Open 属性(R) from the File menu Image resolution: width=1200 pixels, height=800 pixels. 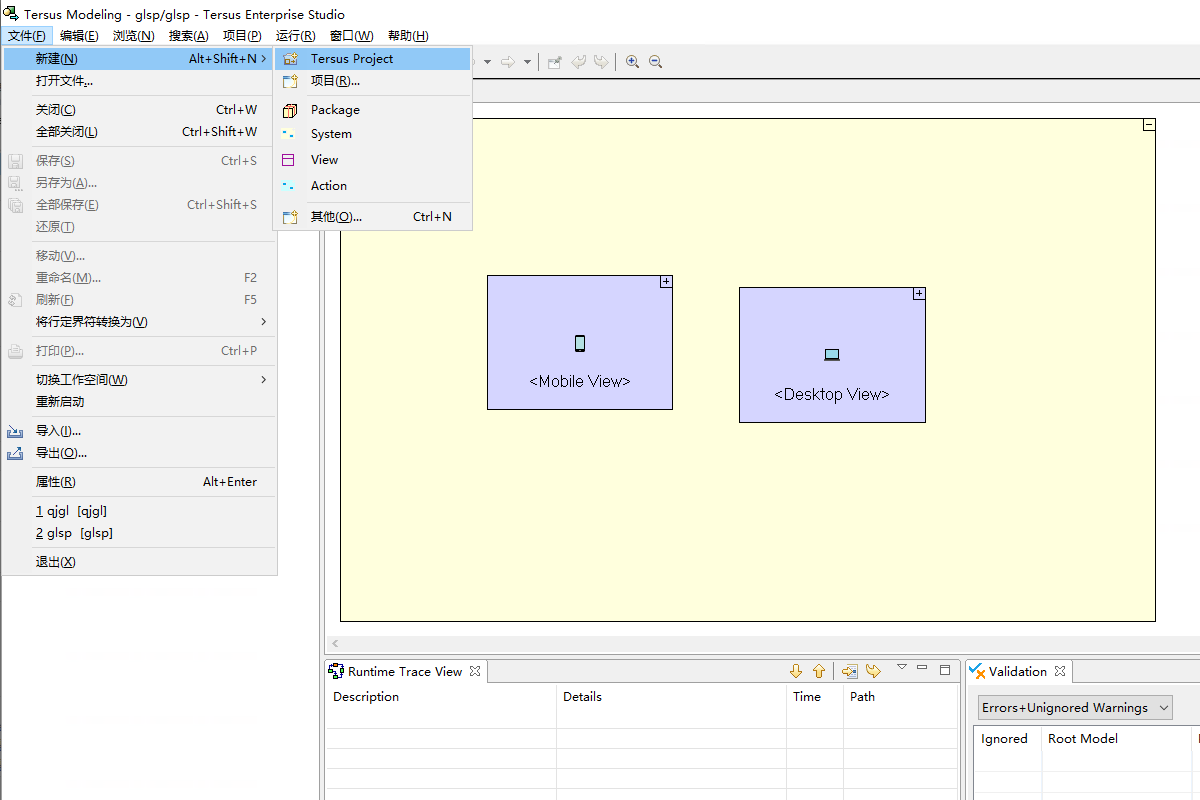pos(139,482)
